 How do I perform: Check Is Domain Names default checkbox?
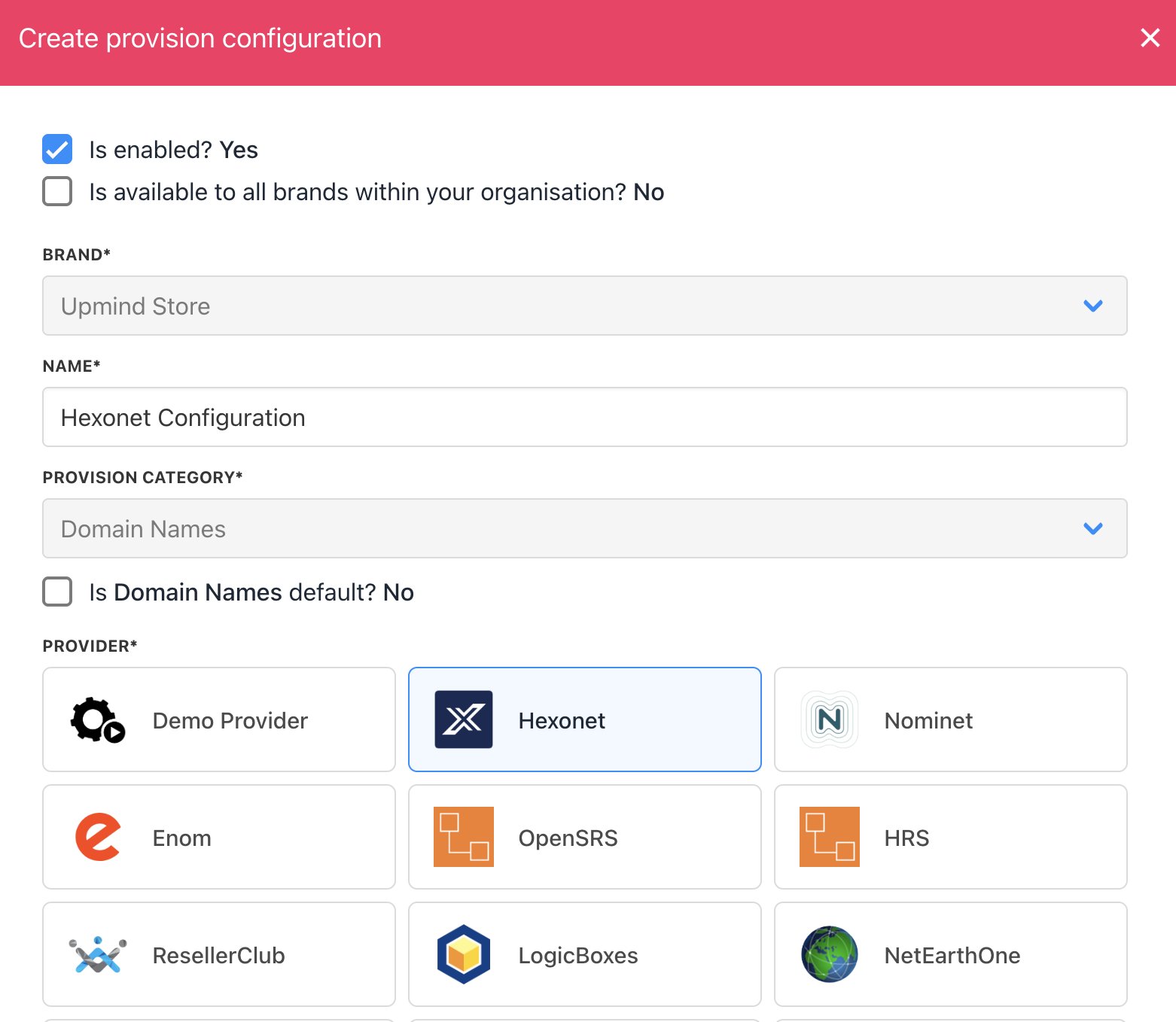pos(57,592)
